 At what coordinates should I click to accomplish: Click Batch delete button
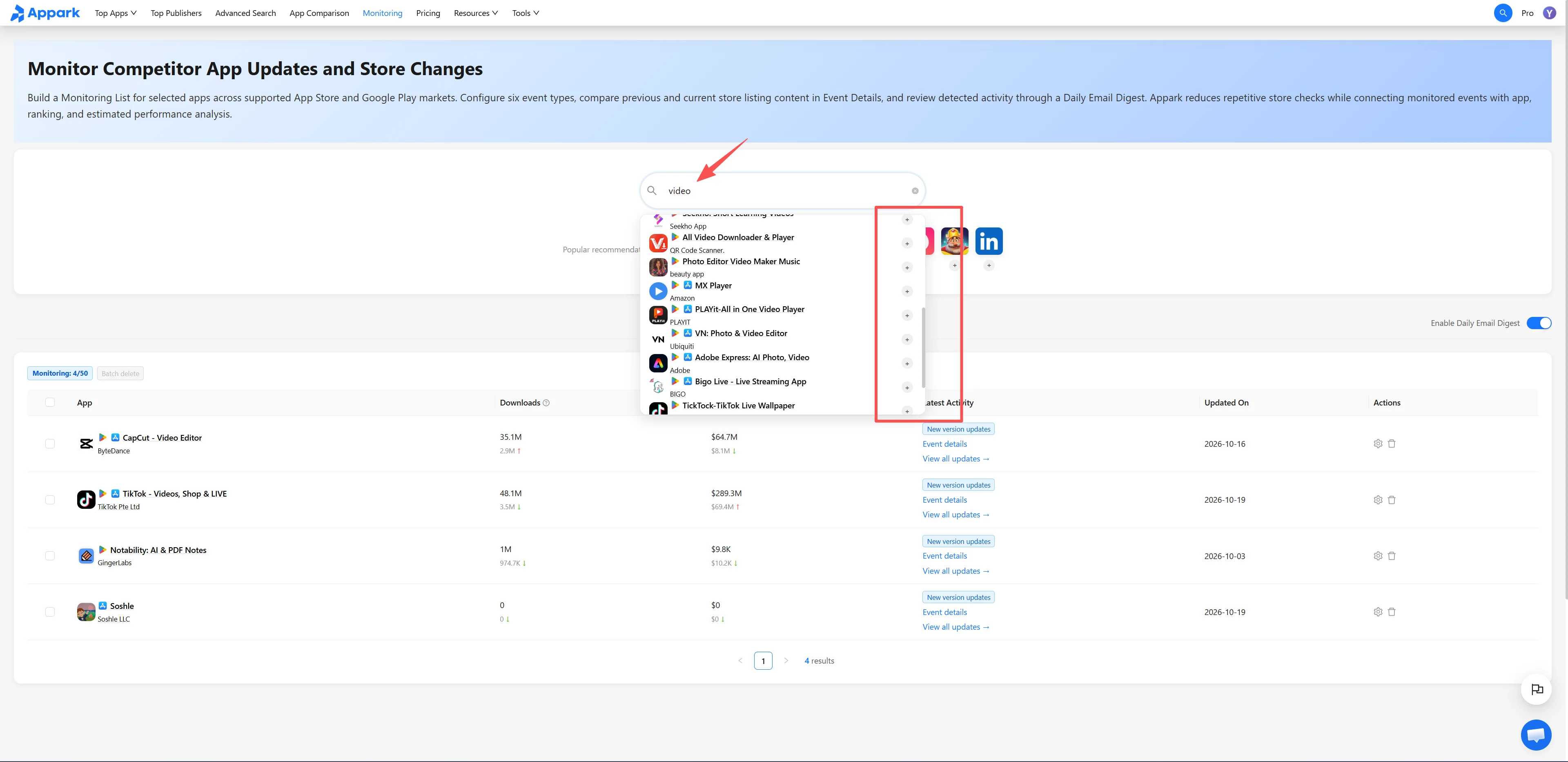[x=120, y=374]
